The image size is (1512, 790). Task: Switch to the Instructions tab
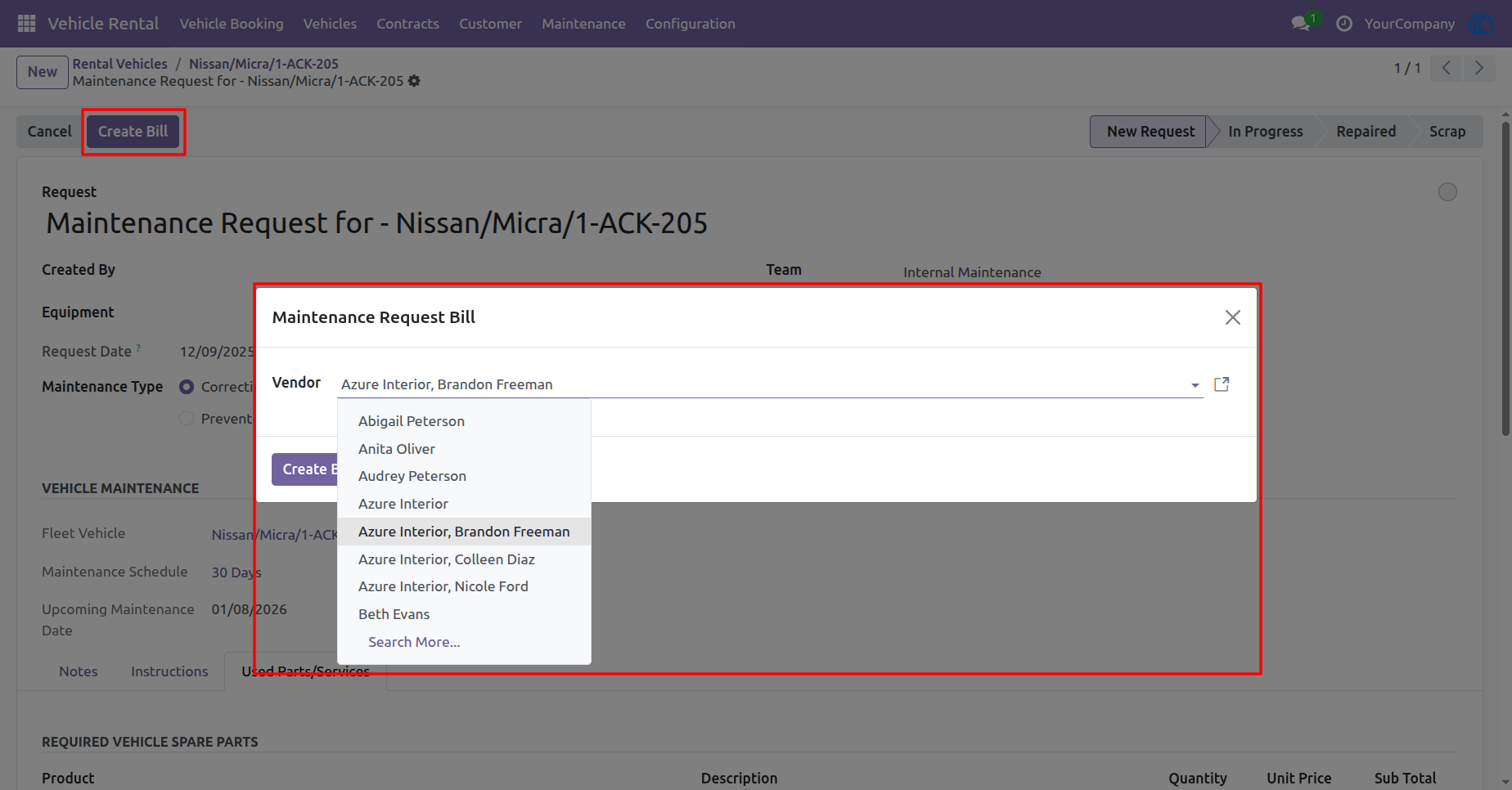(x=169, y=671)
